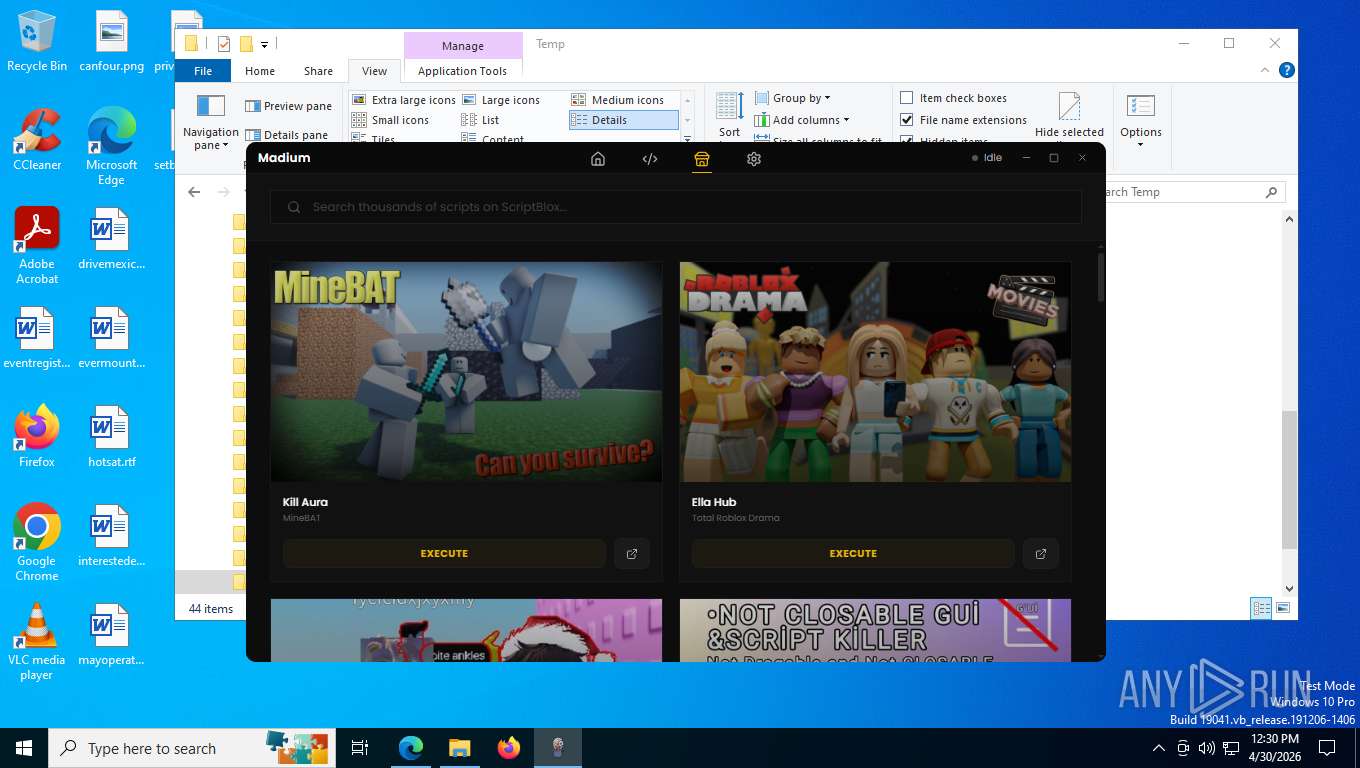Click the Roblox Drama Ella Hub thumbnail
Image resolution: width=1360 pixels, height=768 pixels.
[x=875, y=372]
